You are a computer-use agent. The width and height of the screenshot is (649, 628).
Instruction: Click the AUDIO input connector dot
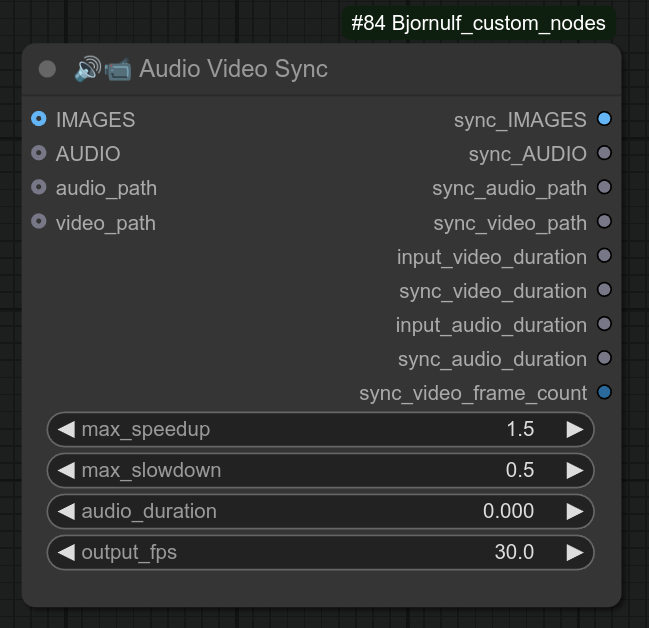[x=39, y=153]
